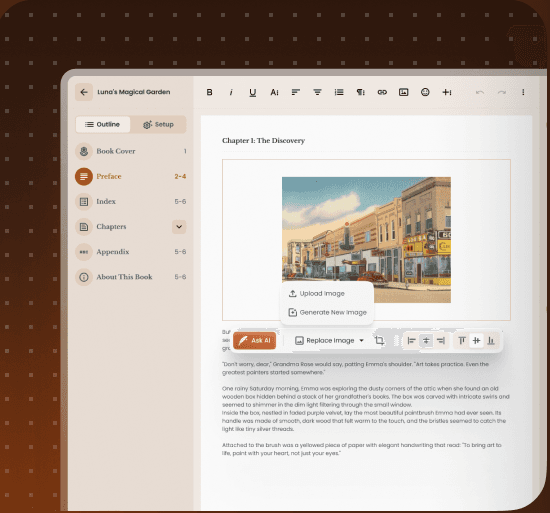Insert a bulleted list
Screen dimensions: 550x513
[339, 92]
